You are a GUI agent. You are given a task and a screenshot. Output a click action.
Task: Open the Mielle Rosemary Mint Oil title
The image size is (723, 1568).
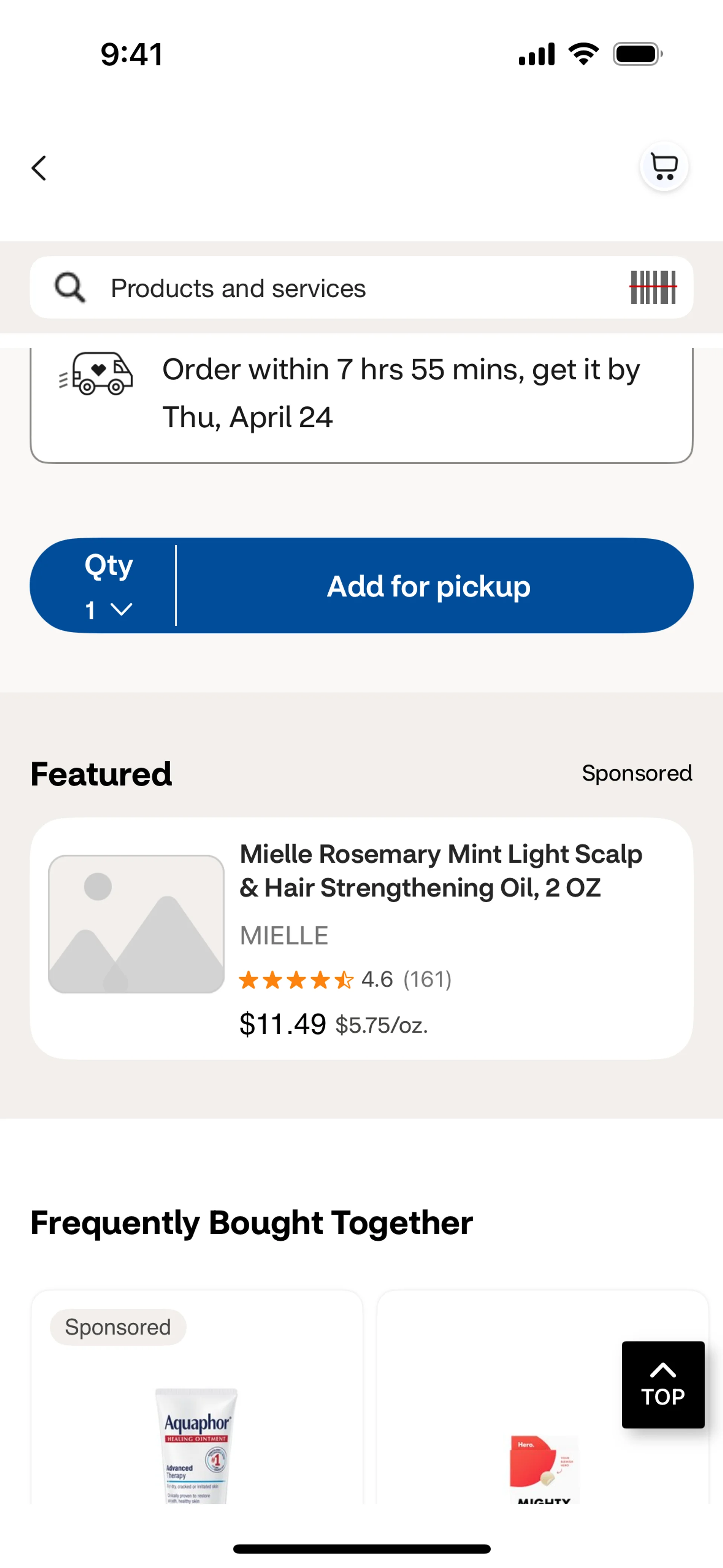pyautogui.click(x=441, y=871)
